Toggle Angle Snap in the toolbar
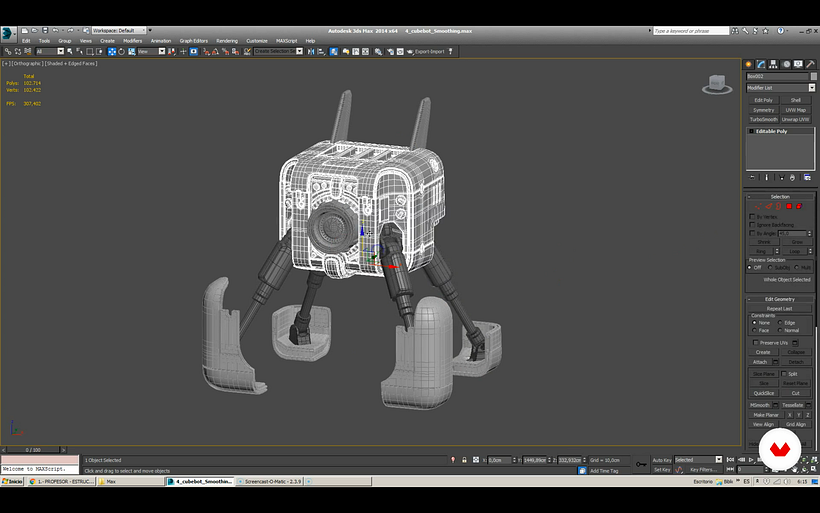Viewport: 820px width, 513px height. point(215,51)
